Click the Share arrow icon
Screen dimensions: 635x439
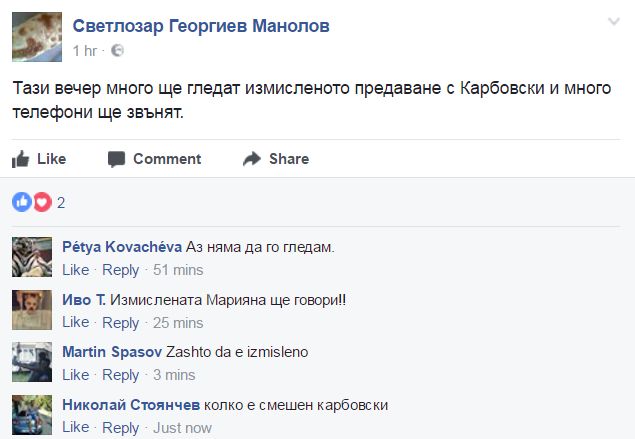(x=251, y=159)
